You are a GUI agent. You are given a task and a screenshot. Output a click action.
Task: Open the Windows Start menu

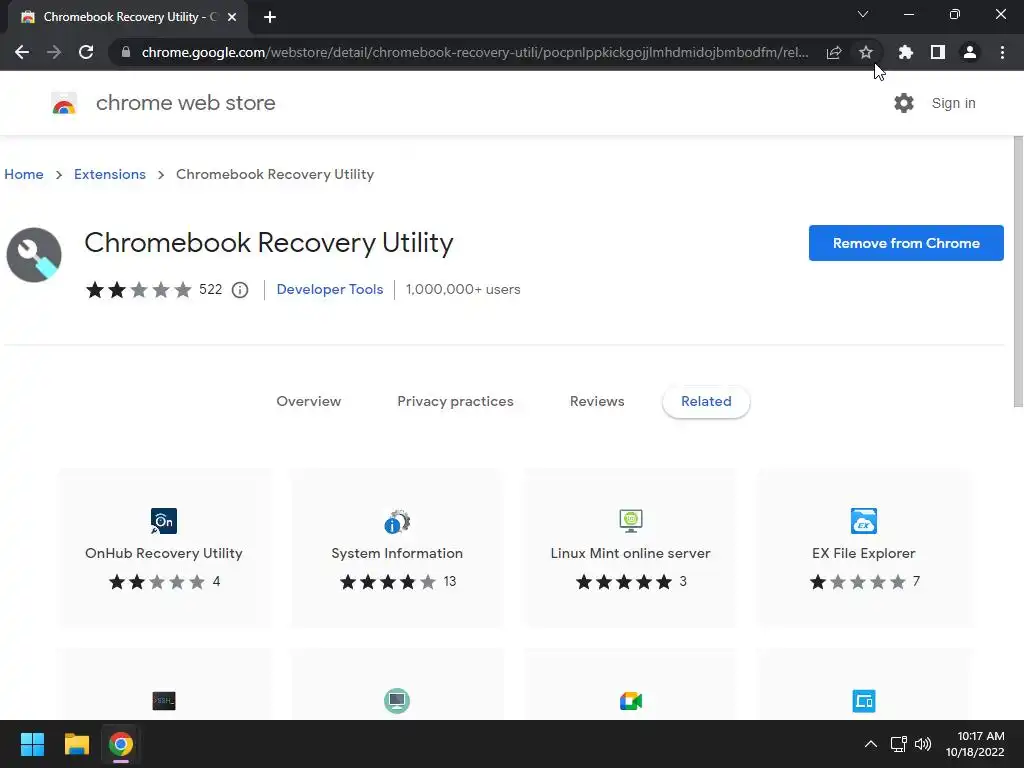point(32,744)
